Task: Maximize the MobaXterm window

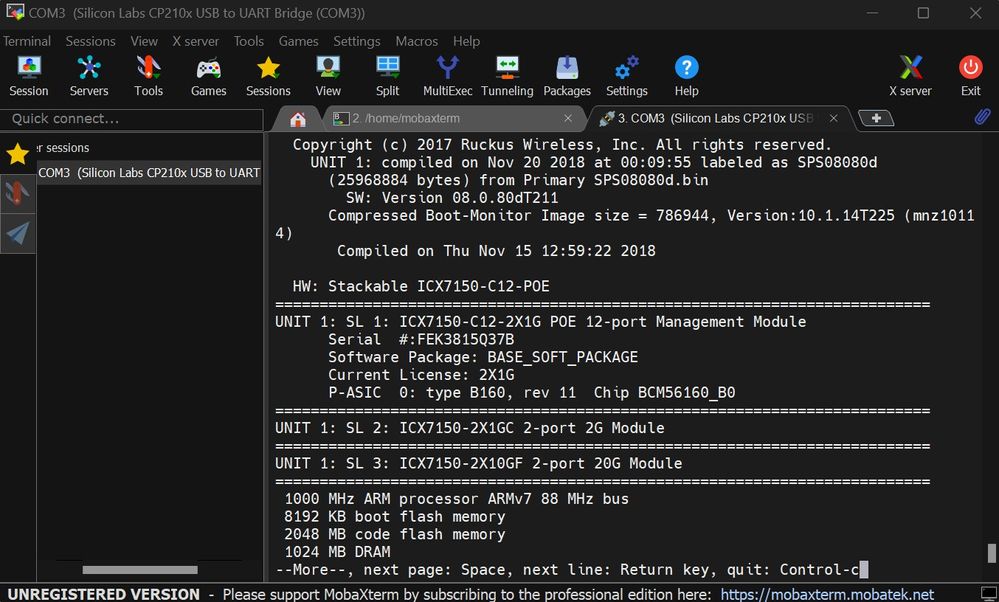Action: pyautogui.click(x=923, y=13)
